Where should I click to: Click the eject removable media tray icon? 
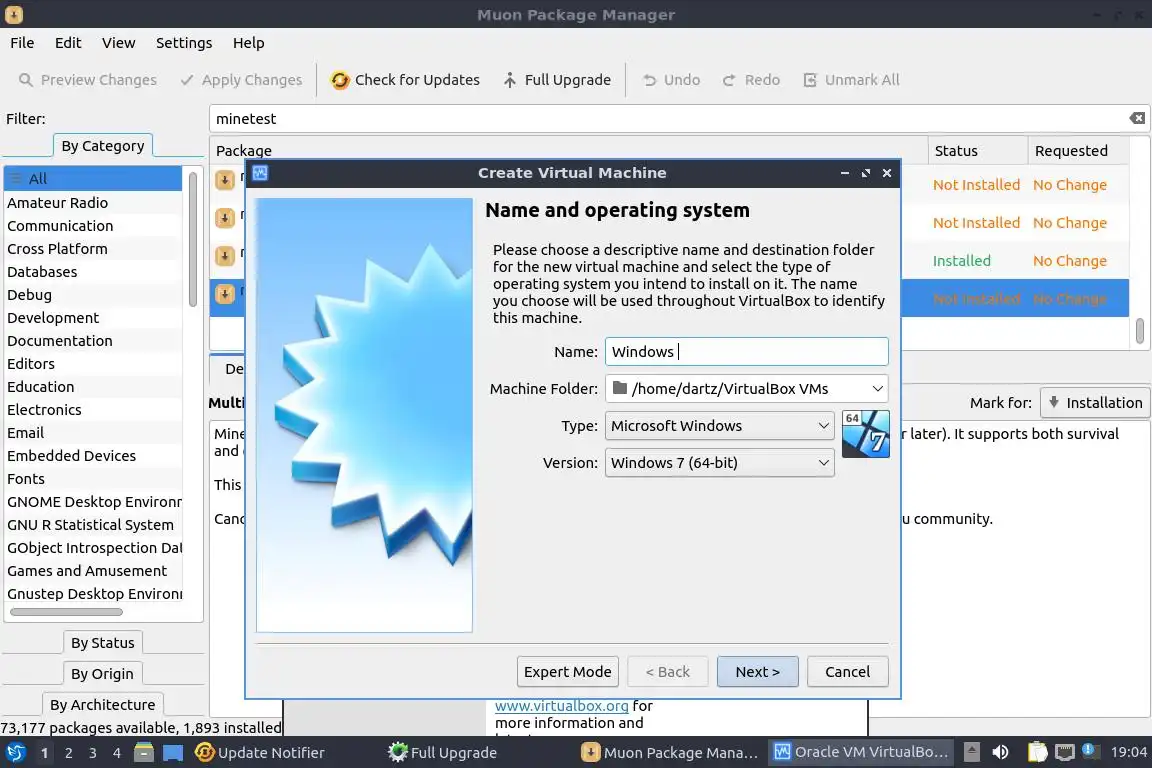(x=971, y=752)
